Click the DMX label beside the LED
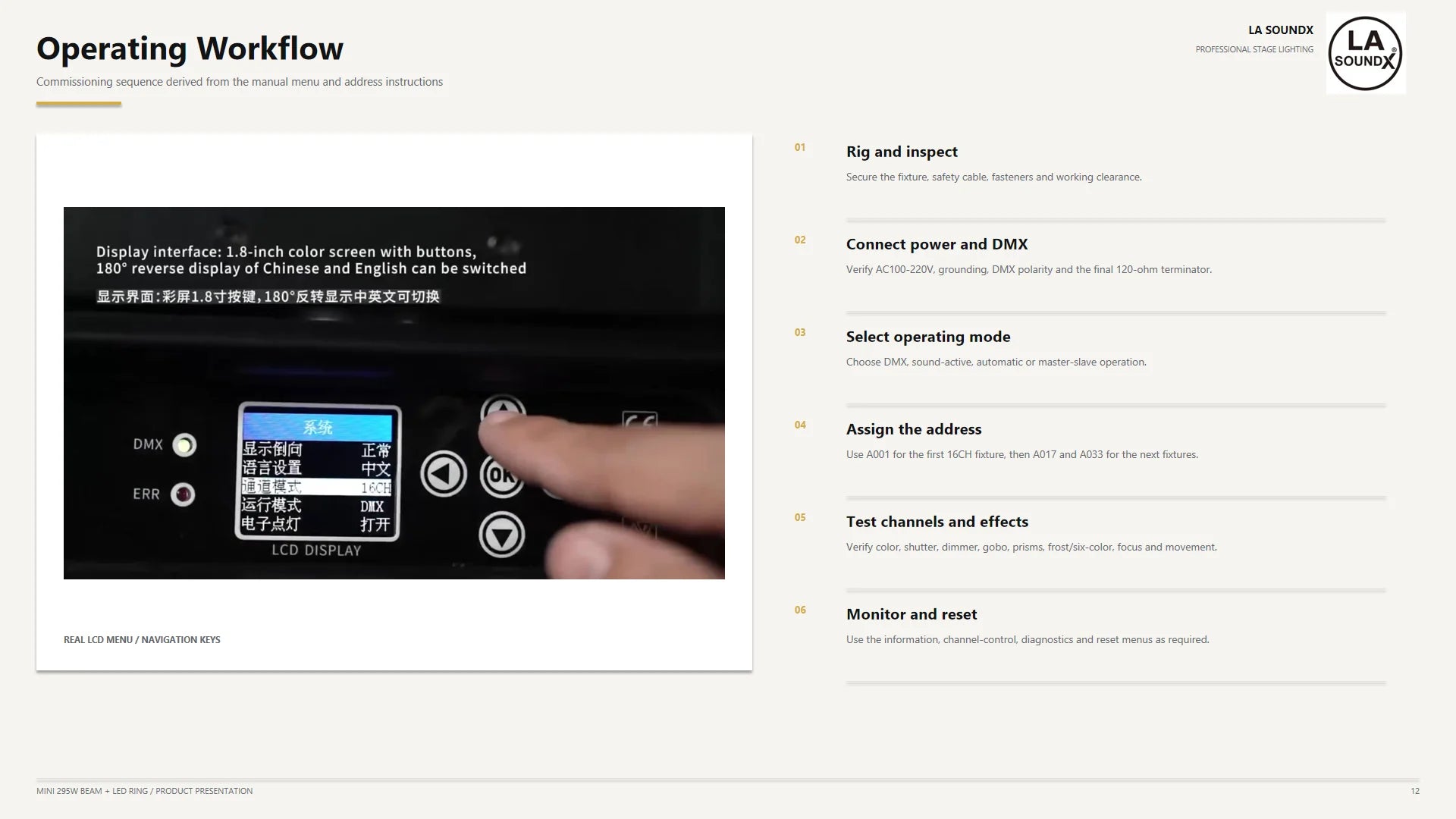This screenshot has height=819, width=1456. [148, 444]
